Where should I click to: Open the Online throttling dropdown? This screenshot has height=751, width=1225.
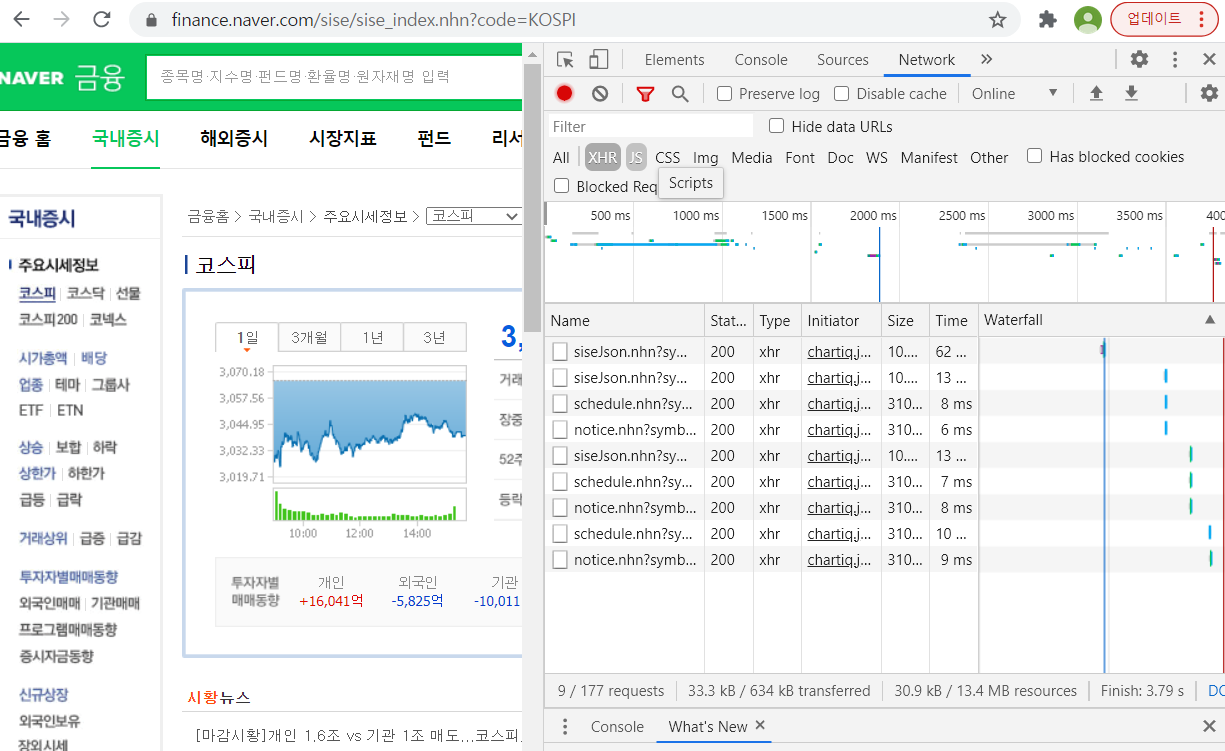1014,94
